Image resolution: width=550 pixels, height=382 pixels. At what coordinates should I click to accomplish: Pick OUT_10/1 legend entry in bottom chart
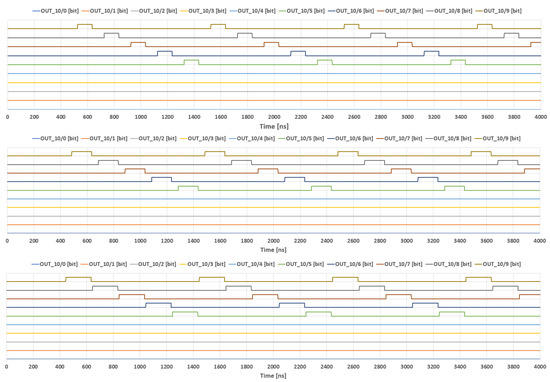104,264
